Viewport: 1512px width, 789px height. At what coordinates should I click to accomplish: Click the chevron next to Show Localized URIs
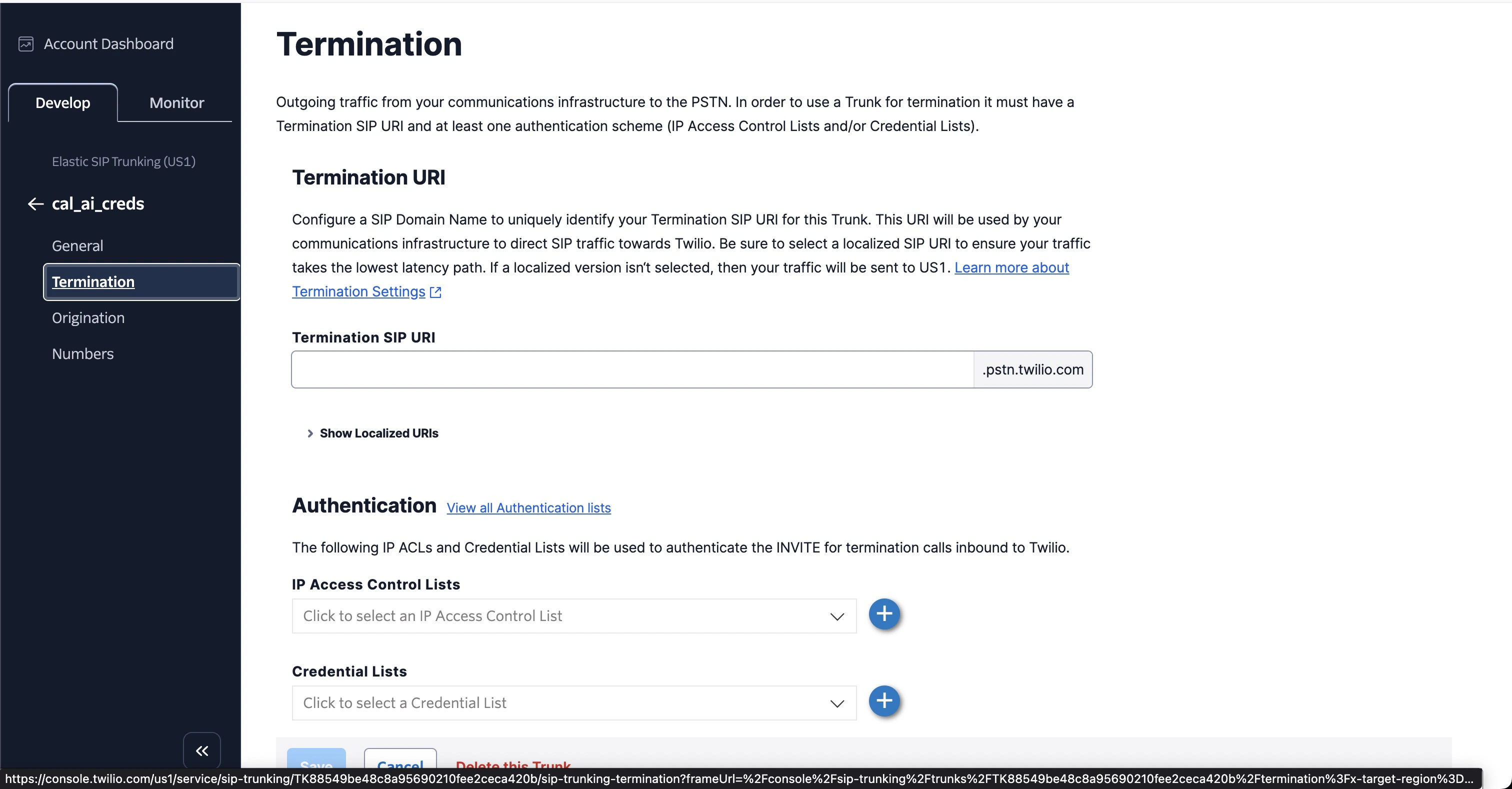[310, 433]
